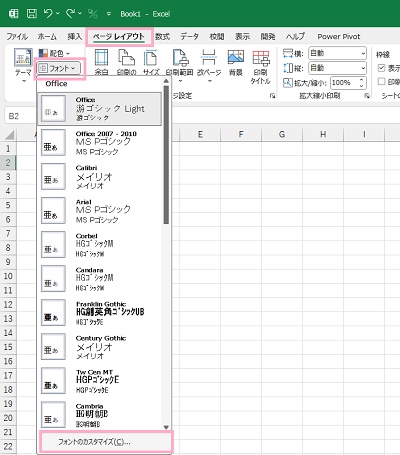Select row 15 header

(8, 347)
